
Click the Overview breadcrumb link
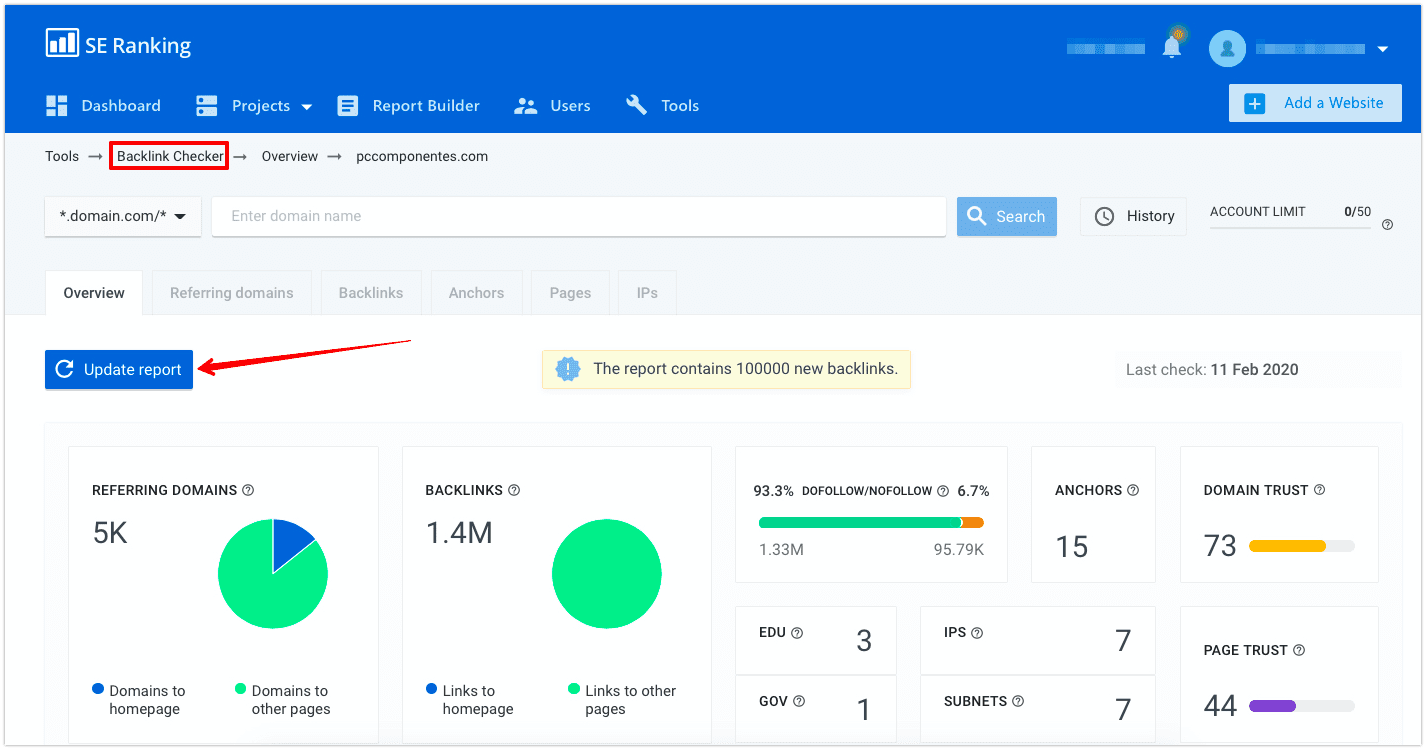pos(290,156)
